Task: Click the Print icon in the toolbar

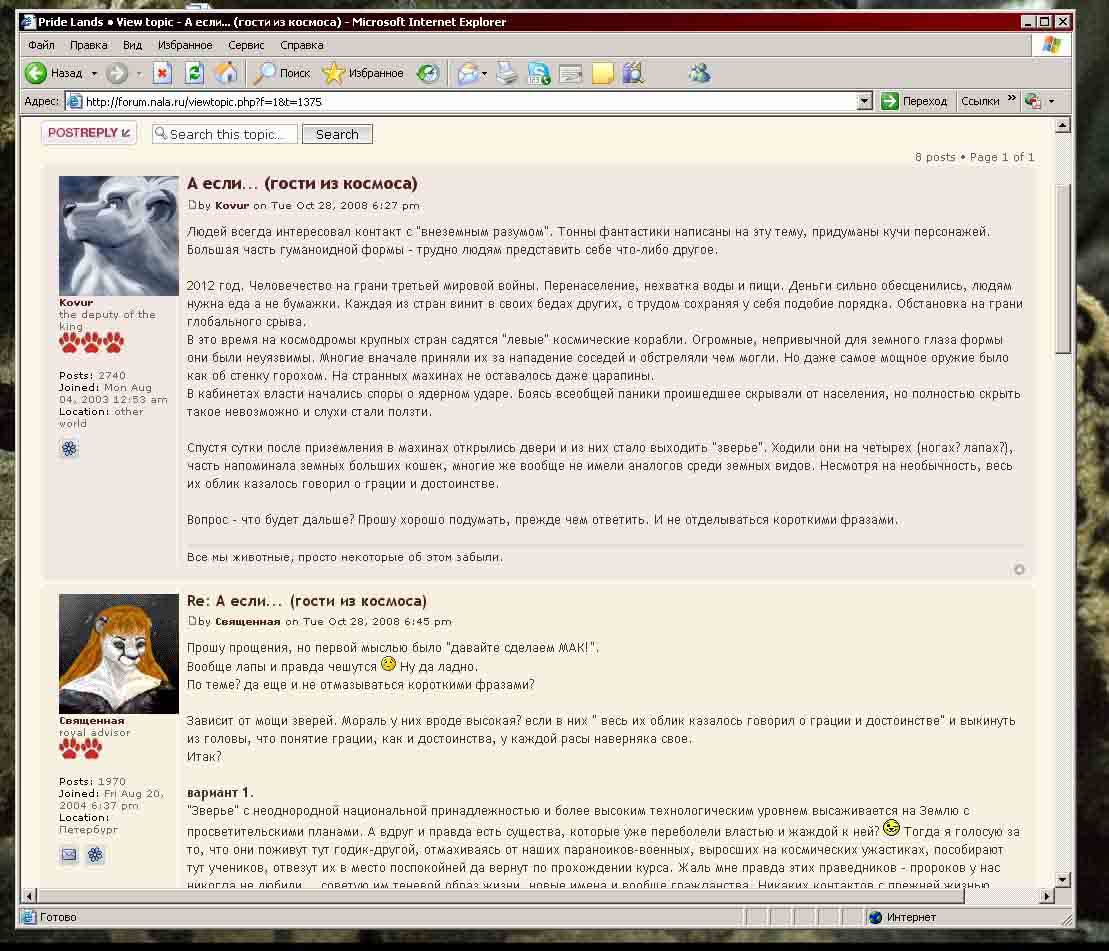Action: (x=507, y=73)
